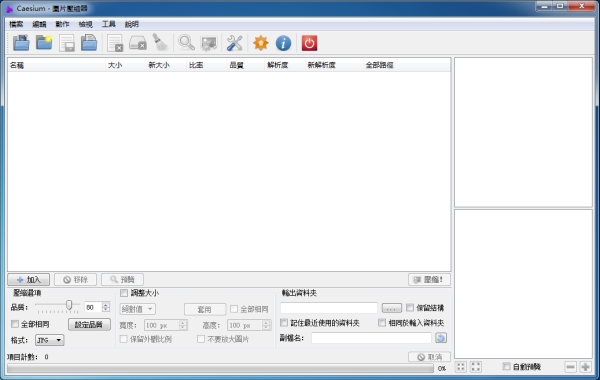Click the quality value 80 stepper arrows

coord(106,307)
